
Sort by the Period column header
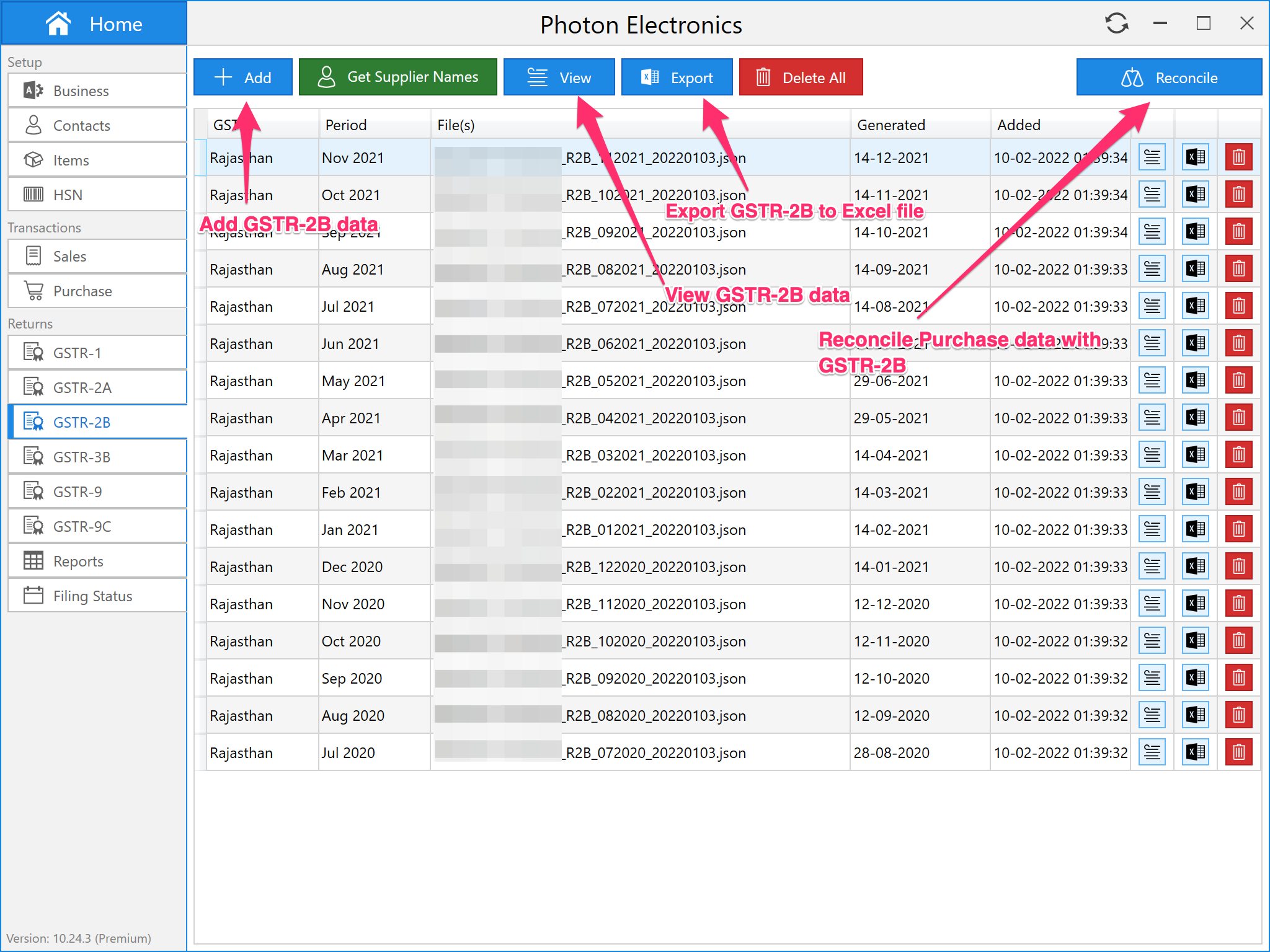point(346,125)
